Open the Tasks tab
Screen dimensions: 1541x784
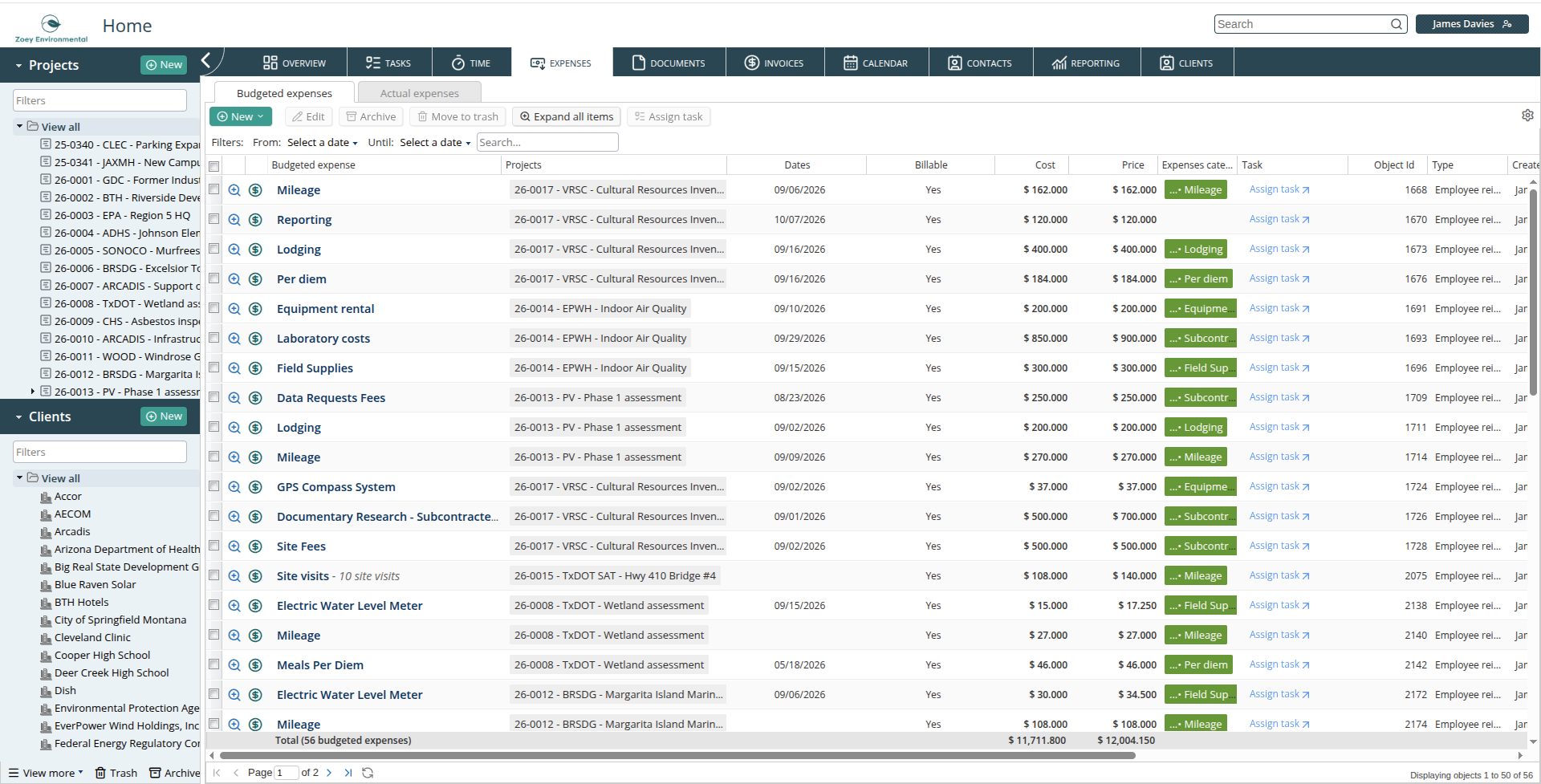[x=388, y=63]
